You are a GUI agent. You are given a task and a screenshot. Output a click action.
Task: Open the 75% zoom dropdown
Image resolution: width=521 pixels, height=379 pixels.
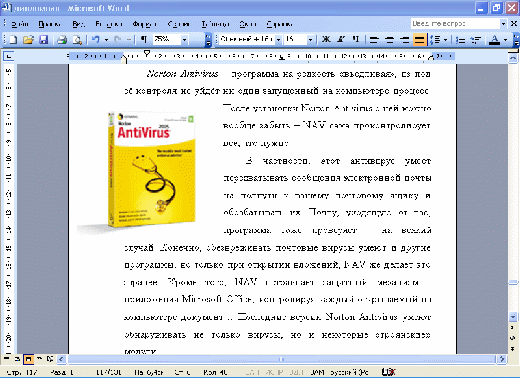click(x=184, y=40)
